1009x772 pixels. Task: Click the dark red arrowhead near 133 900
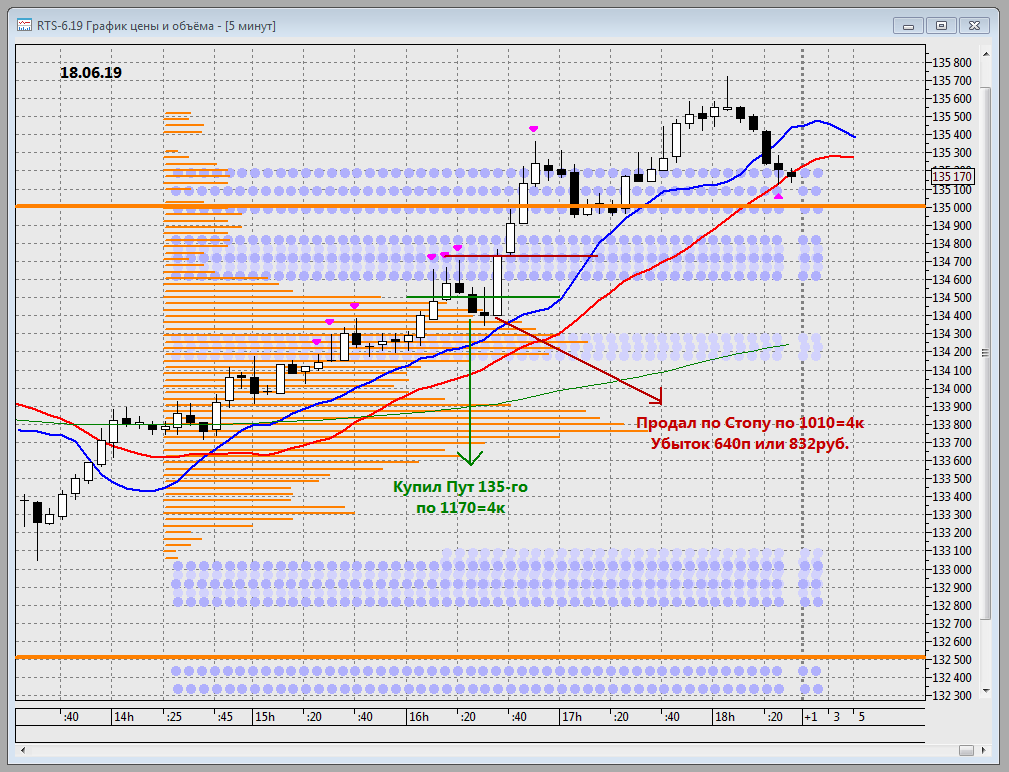pos(656,396)
